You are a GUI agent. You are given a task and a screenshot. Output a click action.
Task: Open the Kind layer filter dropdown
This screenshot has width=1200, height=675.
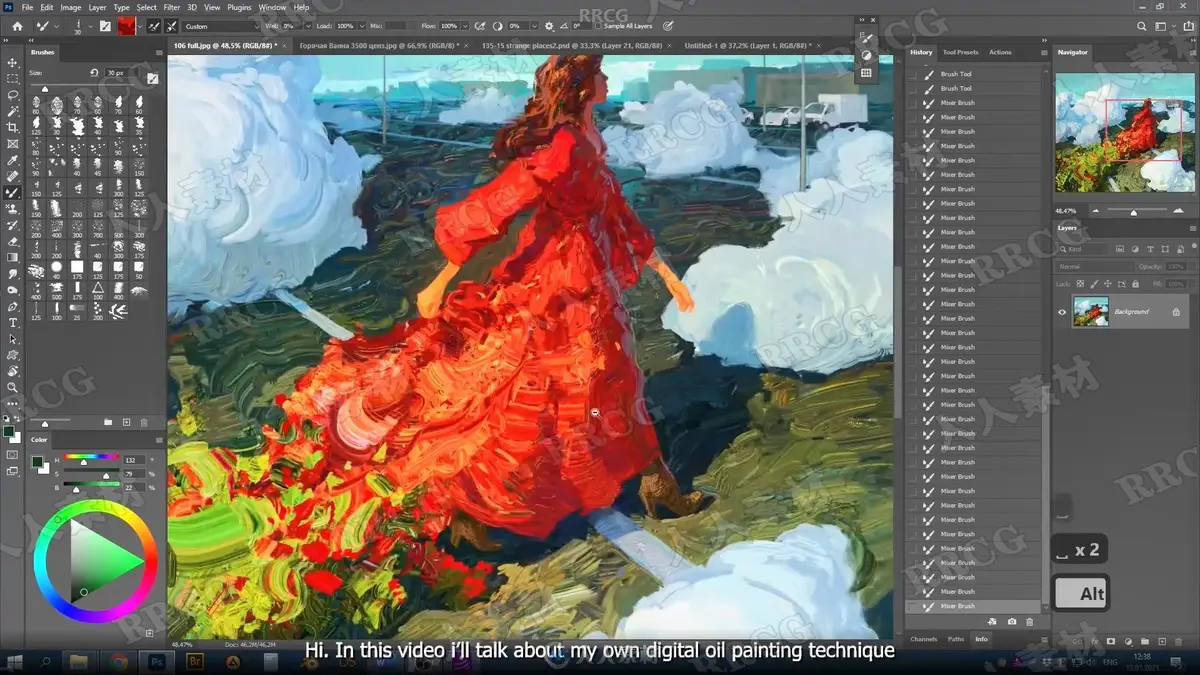[x=1085, y=249]
